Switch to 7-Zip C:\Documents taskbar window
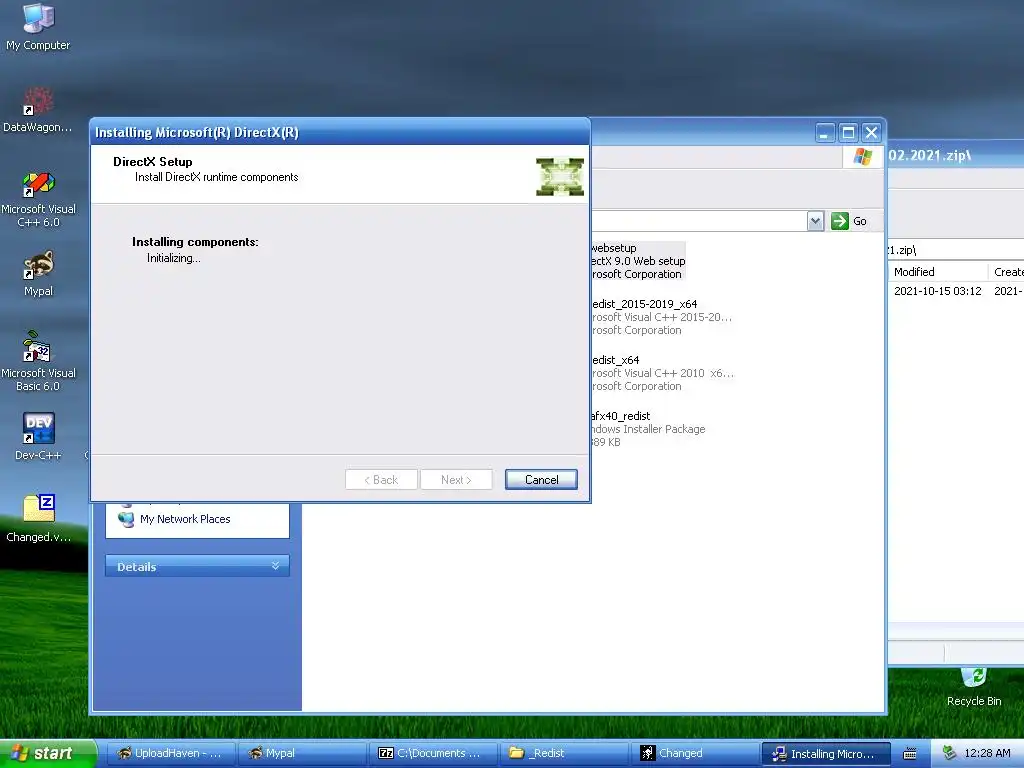The image size is (1024, 768). [x=433, y=753]
